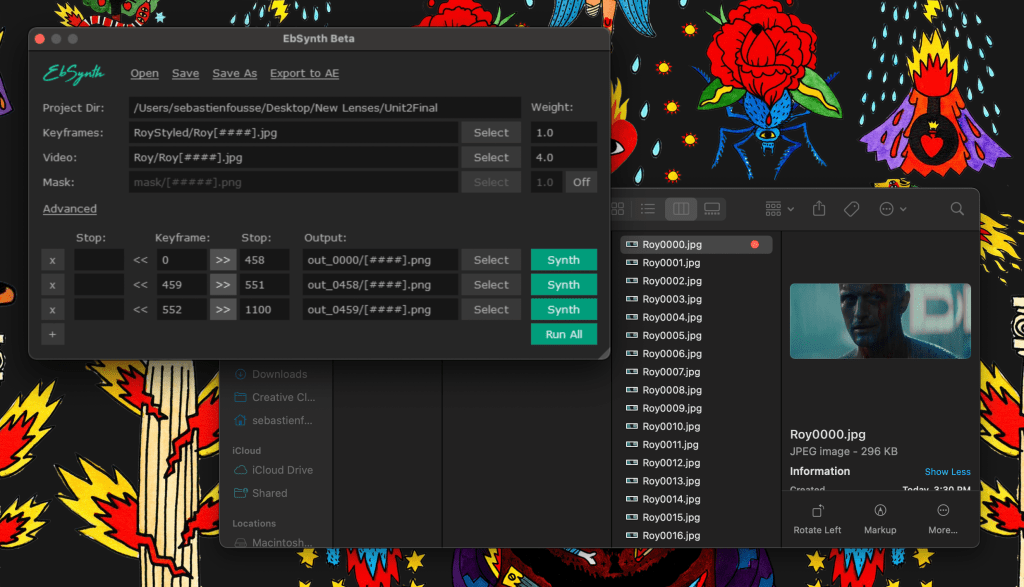This screenshot has height=587, width=1024.
Task: Open Finder search magnifier
Action: click(x=957, y=209)
